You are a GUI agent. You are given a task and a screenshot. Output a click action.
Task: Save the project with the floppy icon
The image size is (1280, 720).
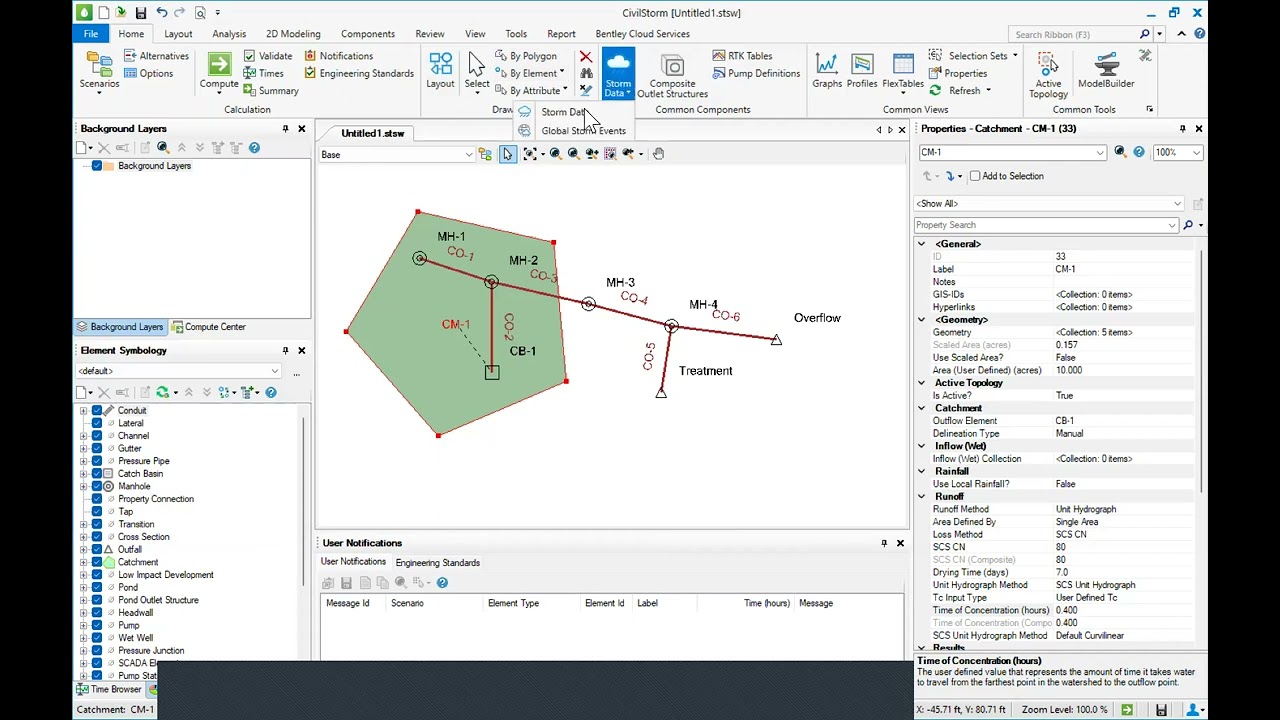[141, 13]
